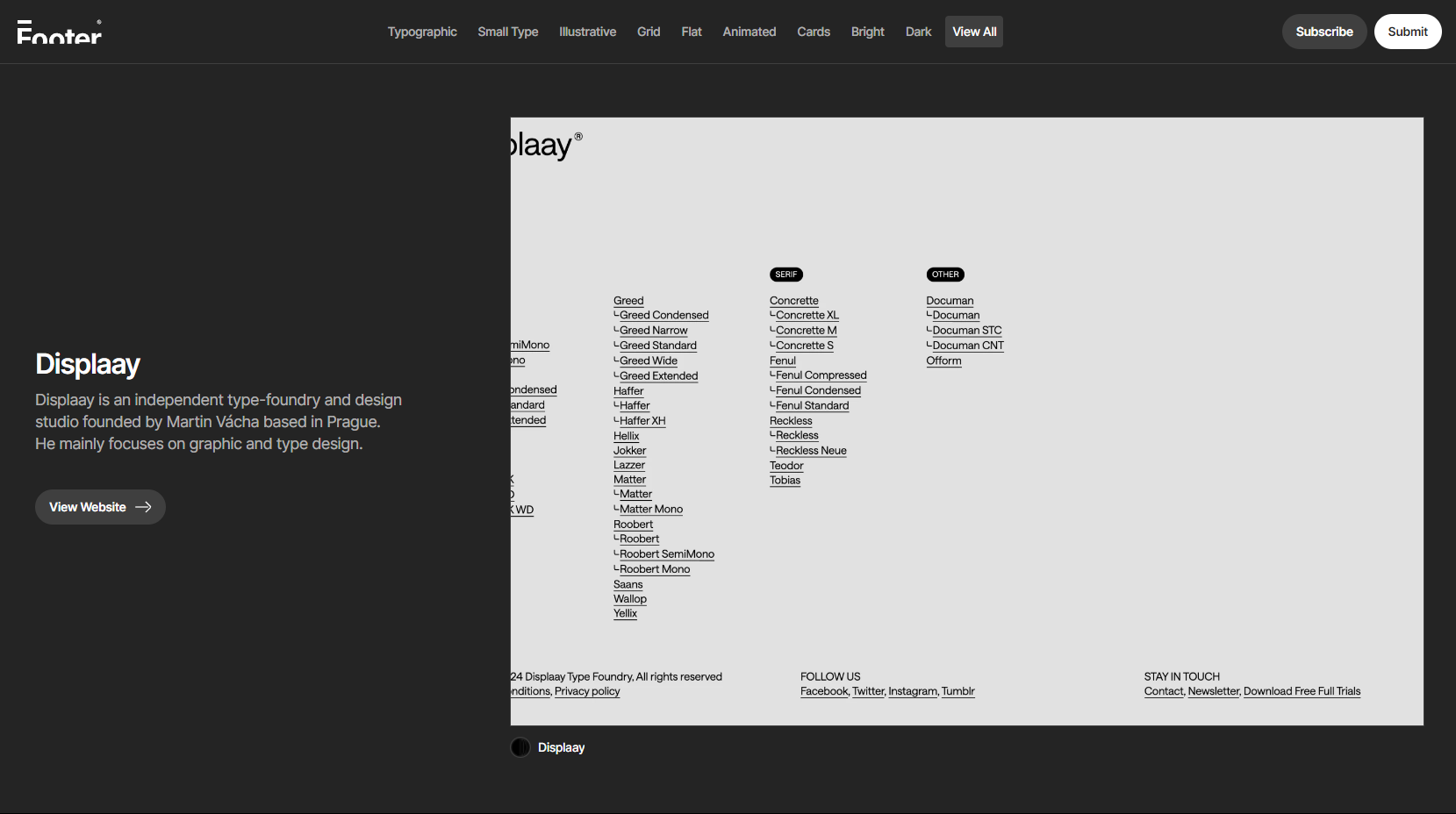1456x814 pixels.
Task: Open the Matter Mono link
Action: coord(651,510)
